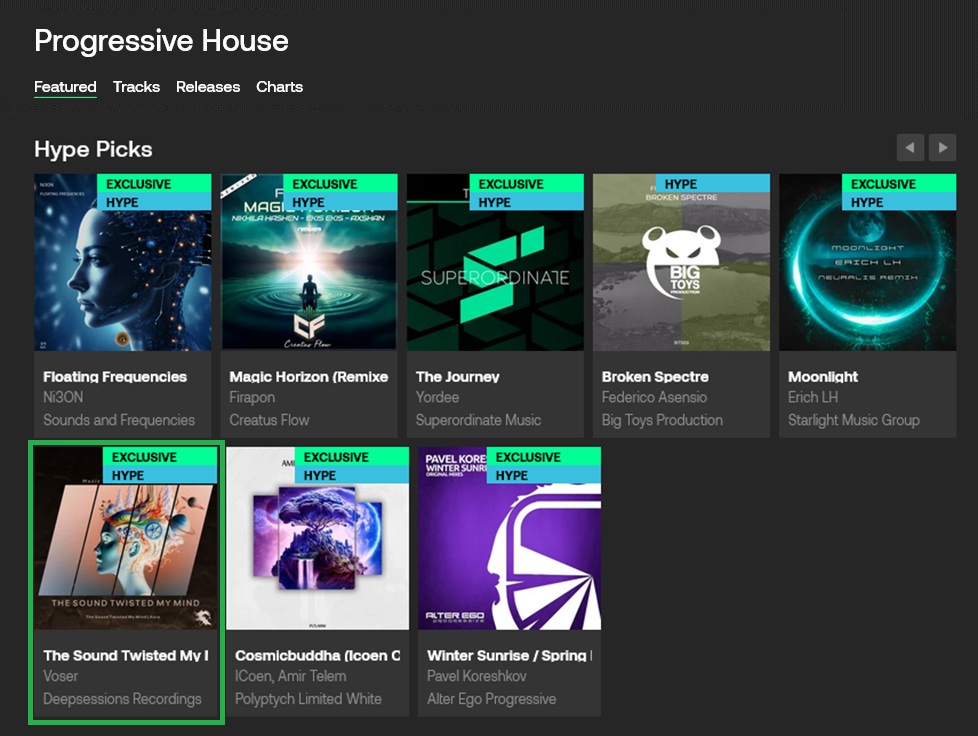The width and height of the screenshot is (978, 736).
Task: Click the next arrow in Hype Picks
Action: click(x=942, y=148)
